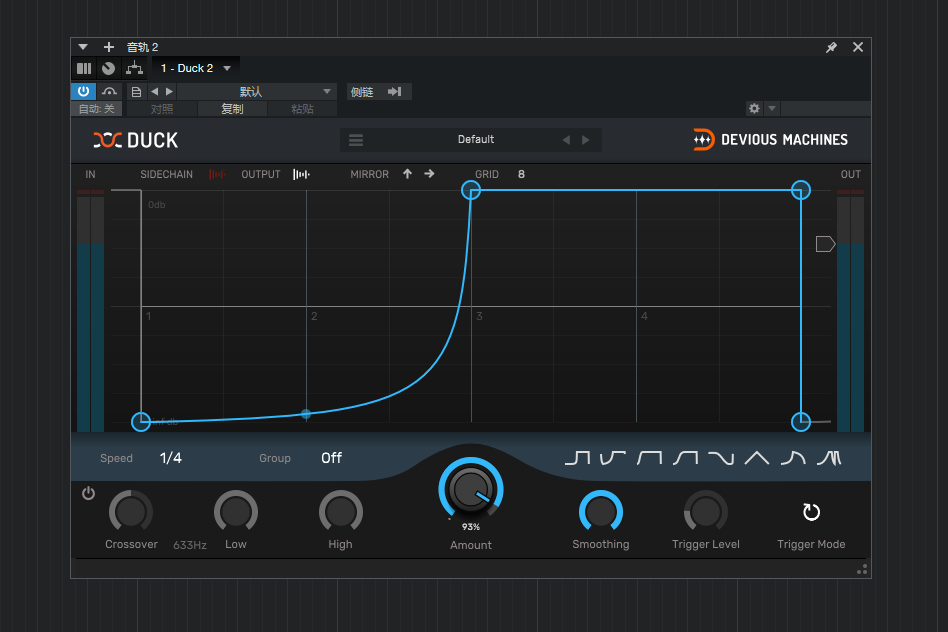
Task: Select the first square-step curve preset
Action: click(x=577, y=458)
